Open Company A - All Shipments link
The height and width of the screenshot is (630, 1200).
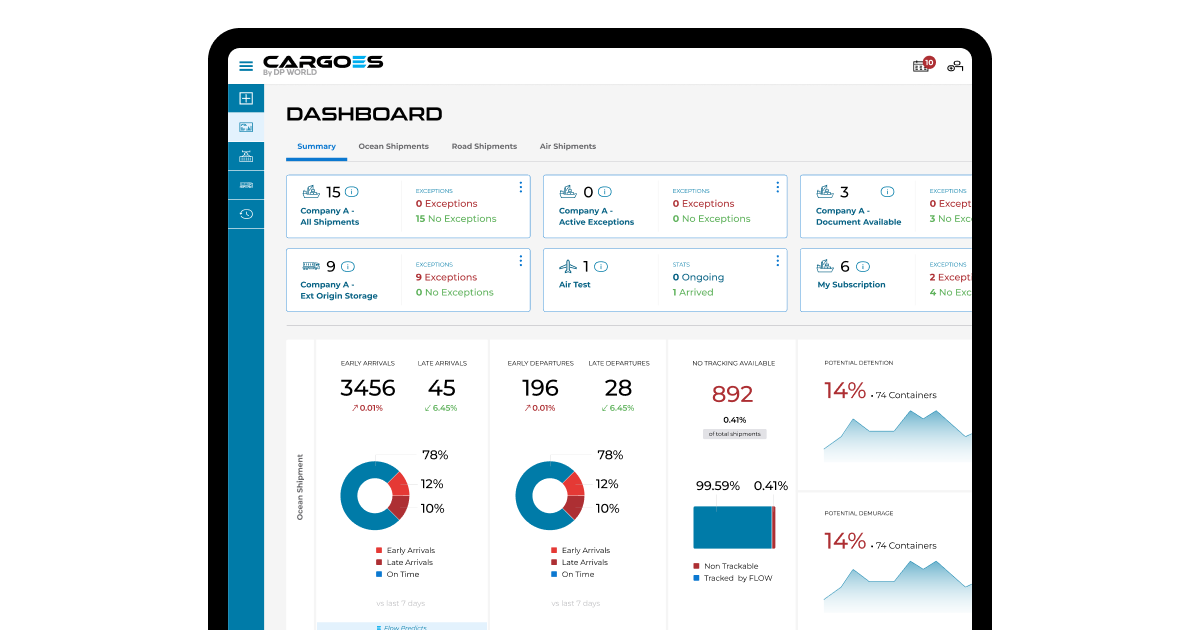[x=330, y=217]
